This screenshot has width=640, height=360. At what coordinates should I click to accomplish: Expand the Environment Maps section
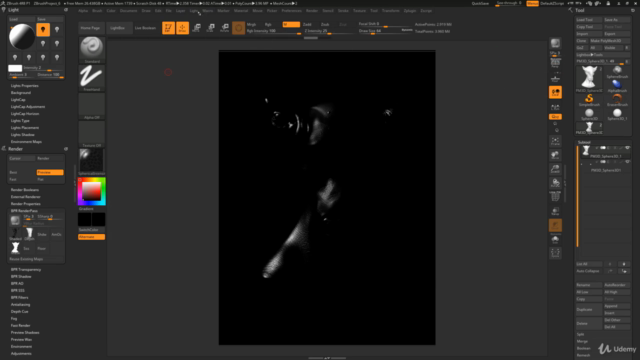point(26,142)
